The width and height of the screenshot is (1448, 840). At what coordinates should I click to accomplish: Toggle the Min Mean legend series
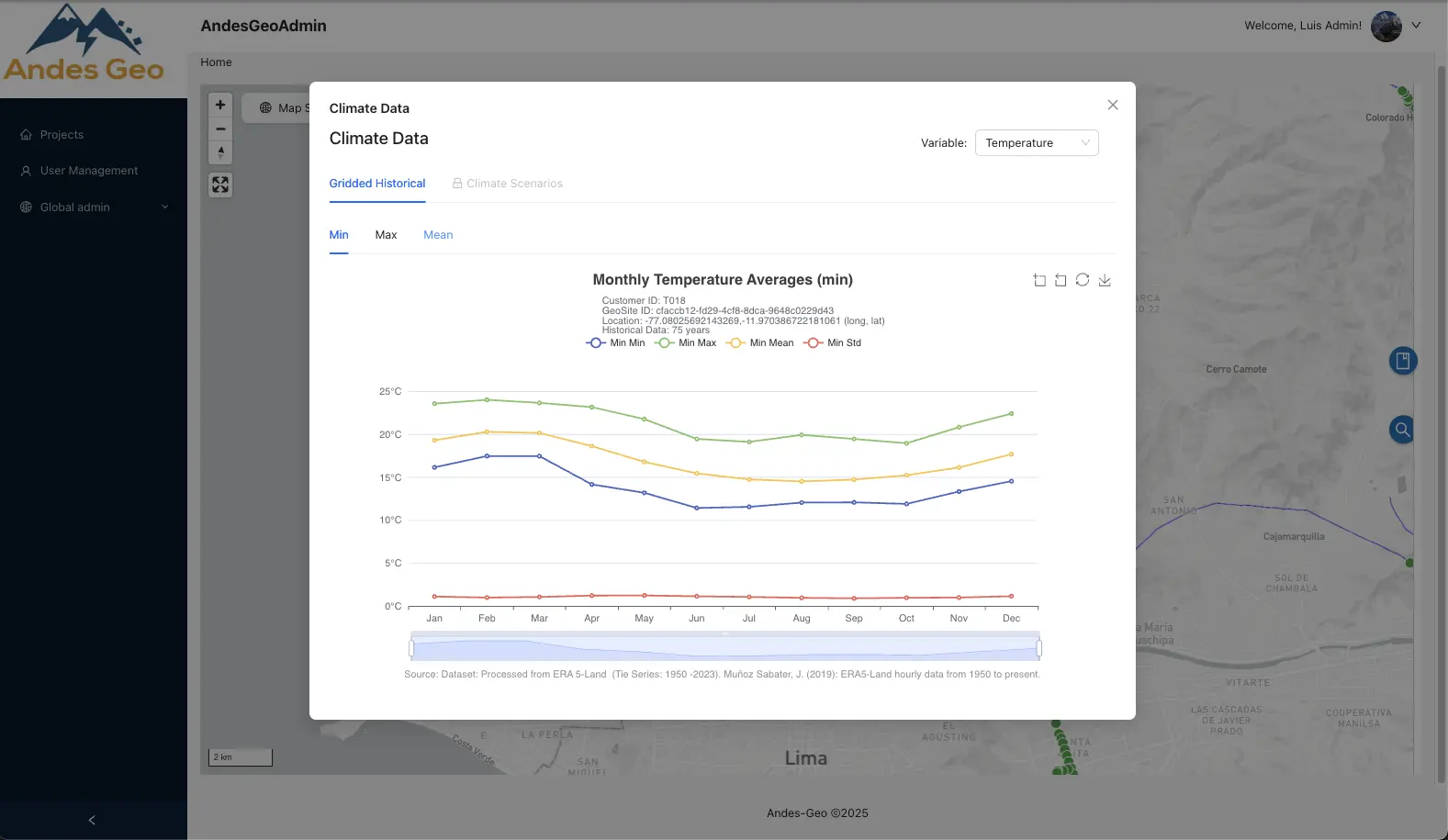click(x=759, y=343)
